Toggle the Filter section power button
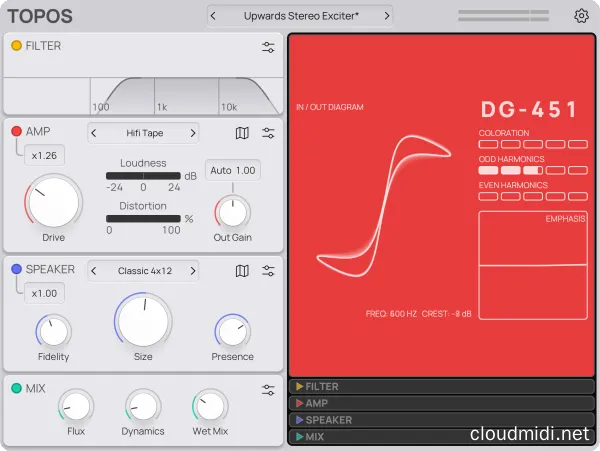The width and height of the screenshot is (600, 451). click(17, 46)
